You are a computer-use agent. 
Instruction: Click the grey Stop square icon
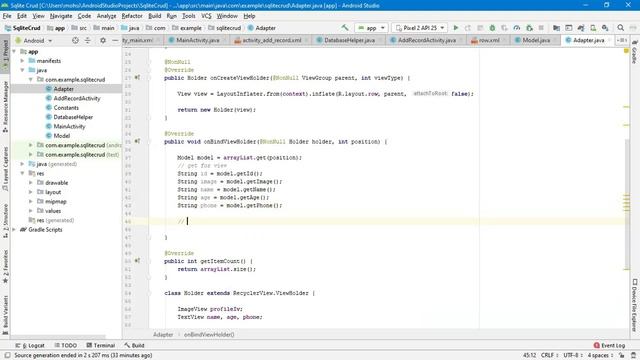coord(541,28)
